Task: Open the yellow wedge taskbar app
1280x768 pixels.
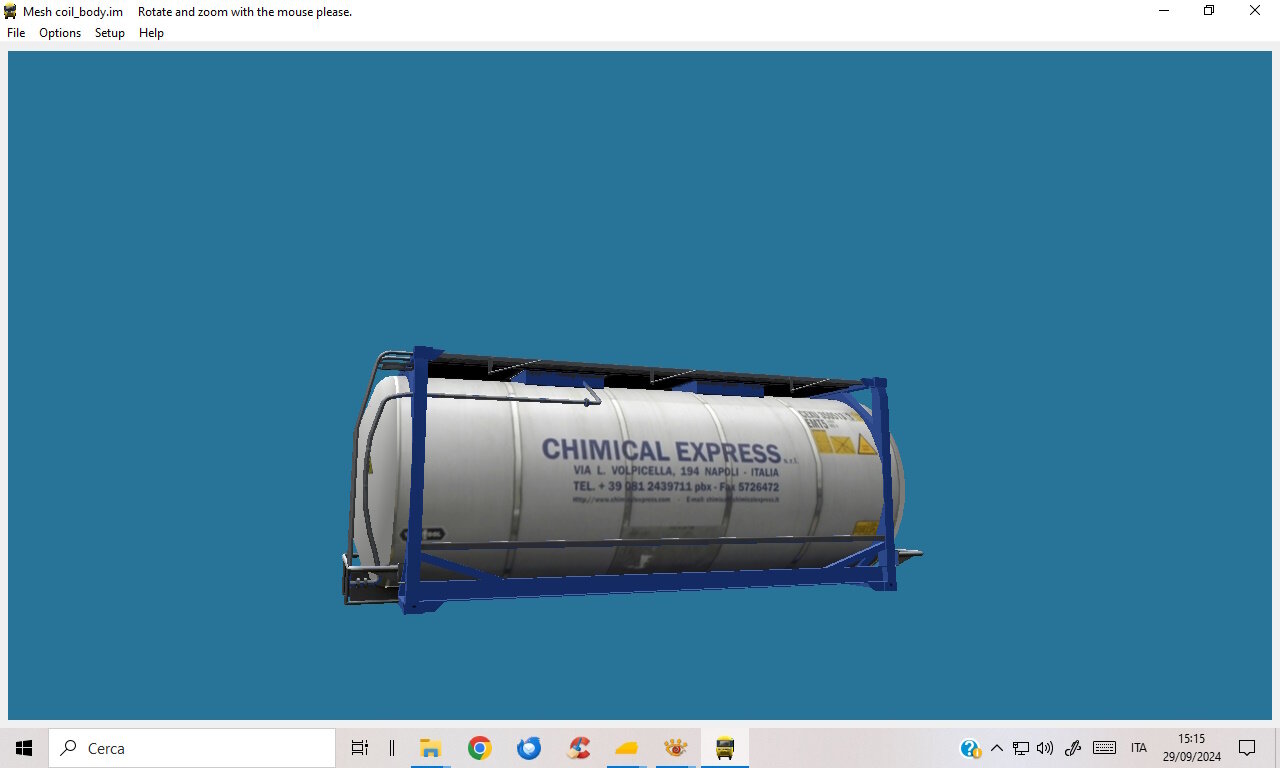Action: [627, 748]
